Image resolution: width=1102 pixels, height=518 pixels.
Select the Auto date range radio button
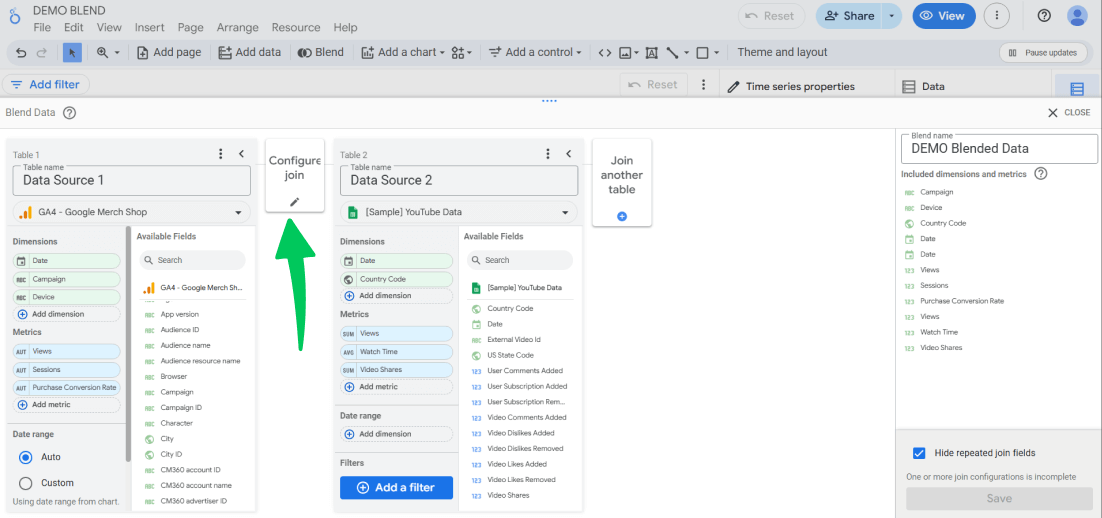point(26,457)
